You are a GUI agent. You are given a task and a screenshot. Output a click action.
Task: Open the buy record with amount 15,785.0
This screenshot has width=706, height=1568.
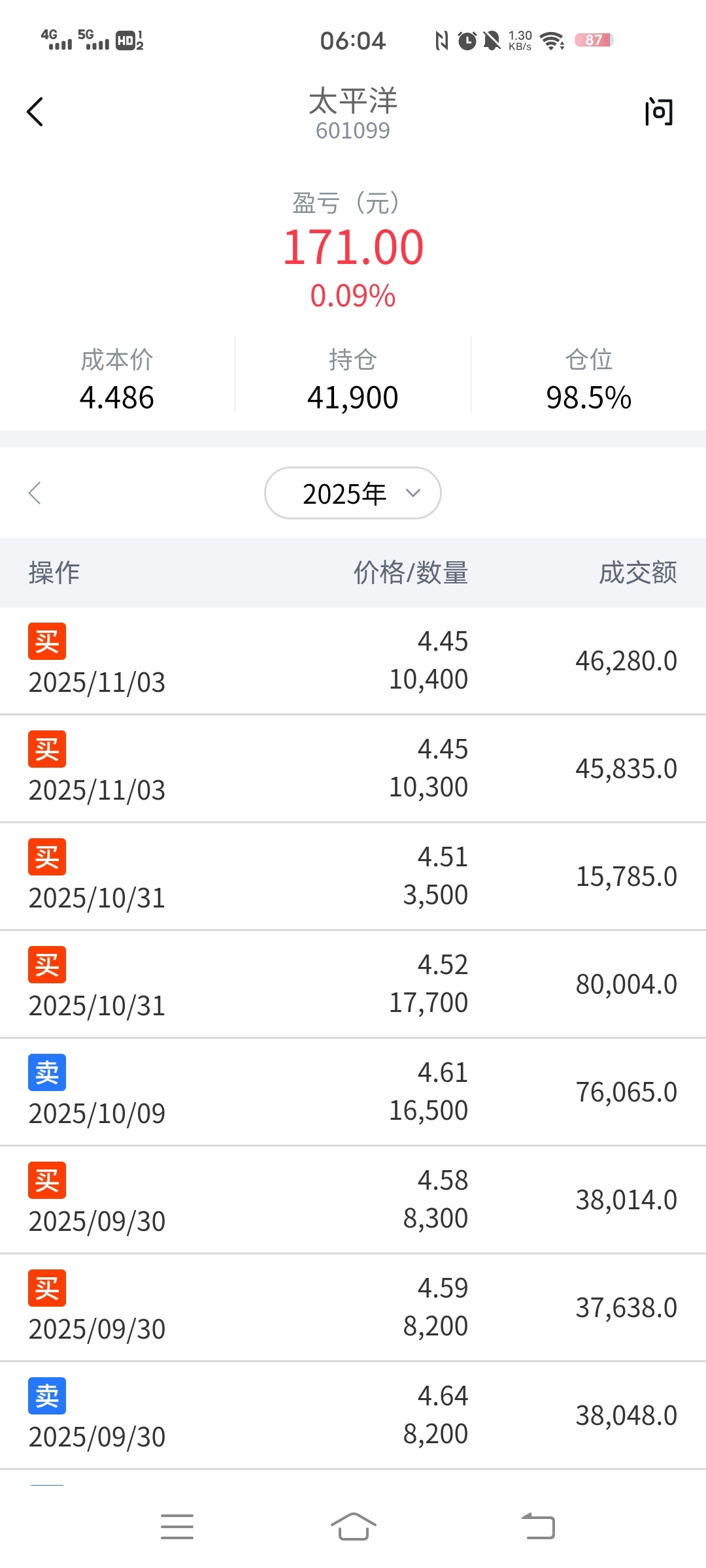(353, 876)
